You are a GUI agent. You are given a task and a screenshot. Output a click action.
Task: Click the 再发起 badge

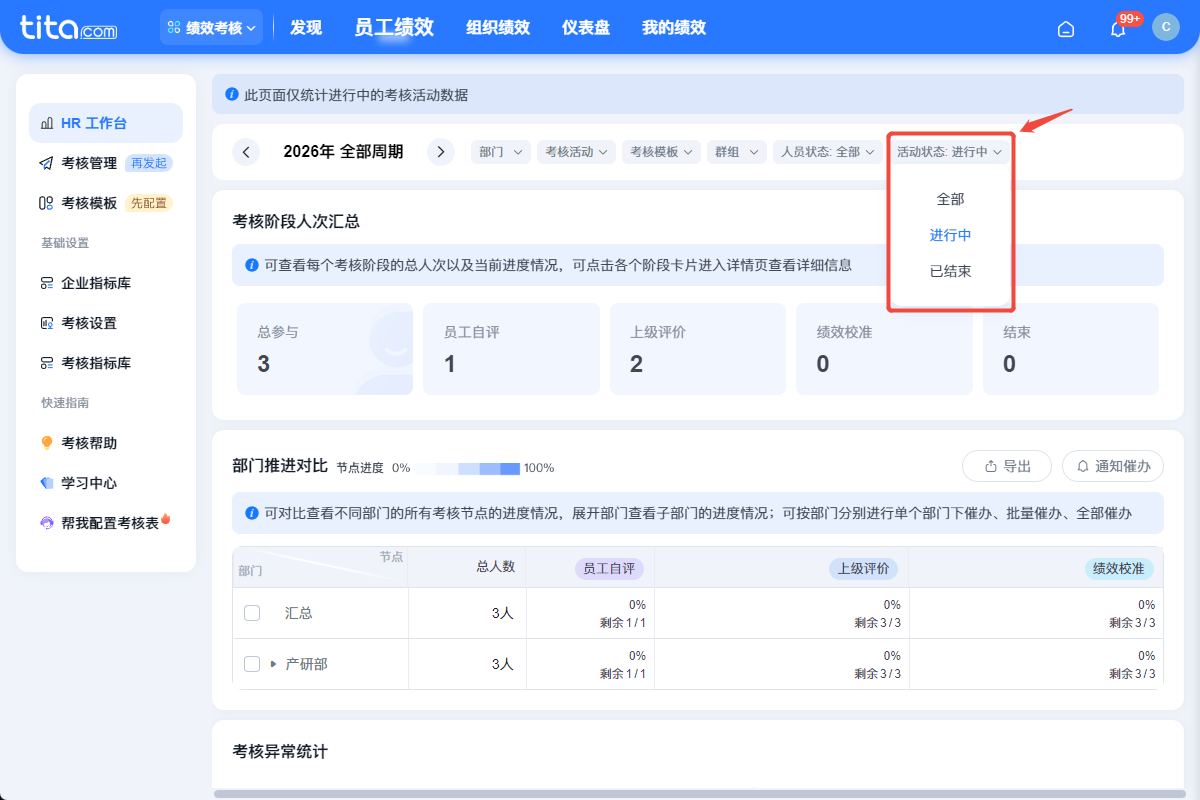pos(149,163)
